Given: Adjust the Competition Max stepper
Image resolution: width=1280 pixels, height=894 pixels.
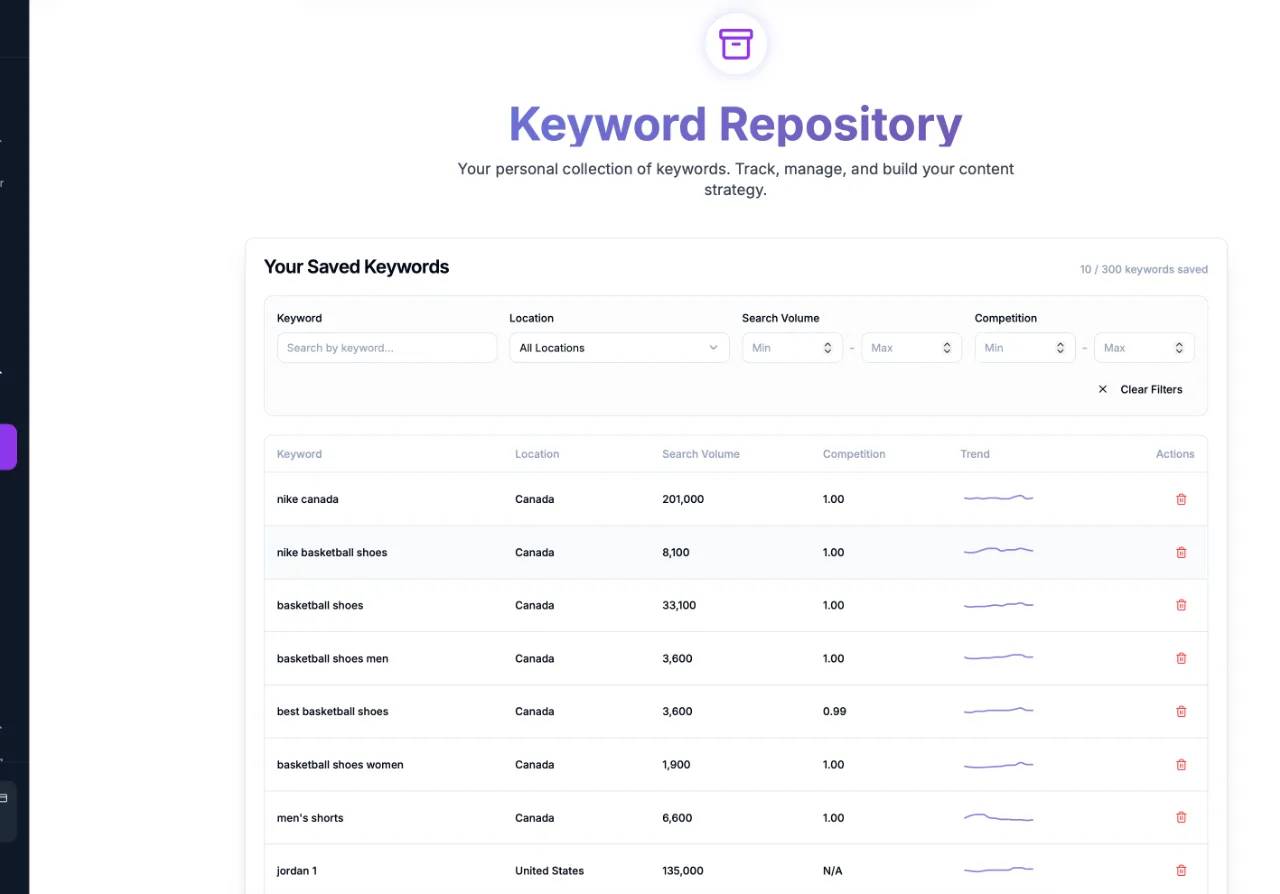Looking at the screenshot, I should coord(1179,348).
